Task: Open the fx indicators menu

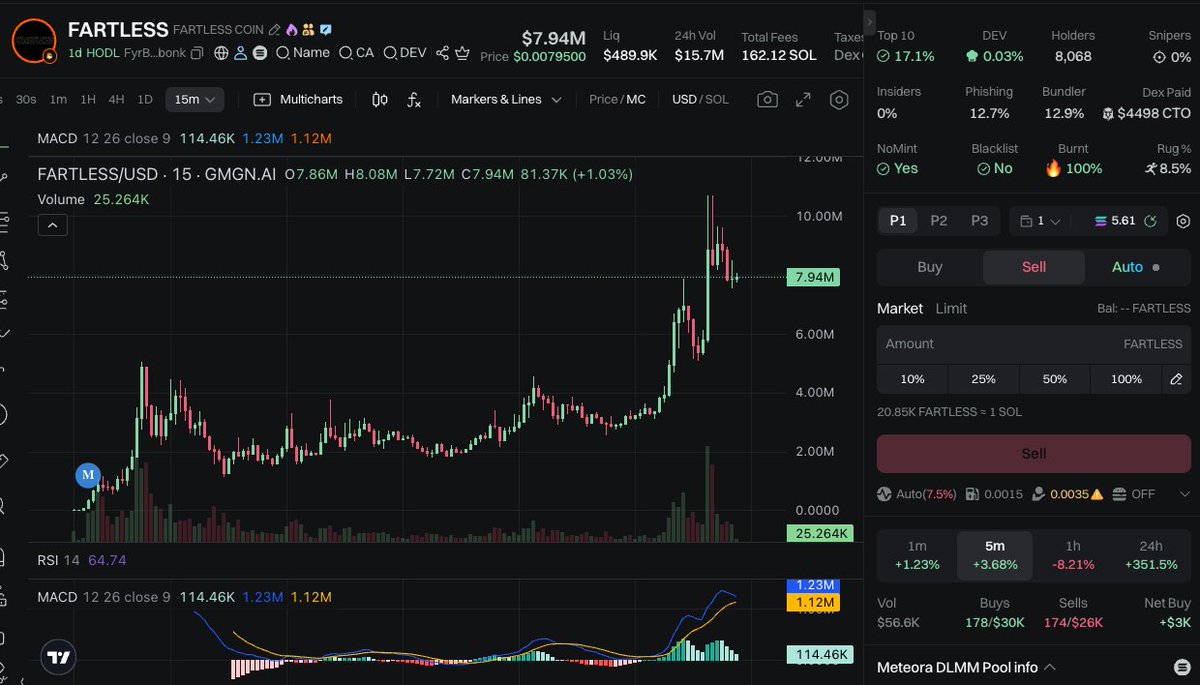Action: tap(414, 99)
